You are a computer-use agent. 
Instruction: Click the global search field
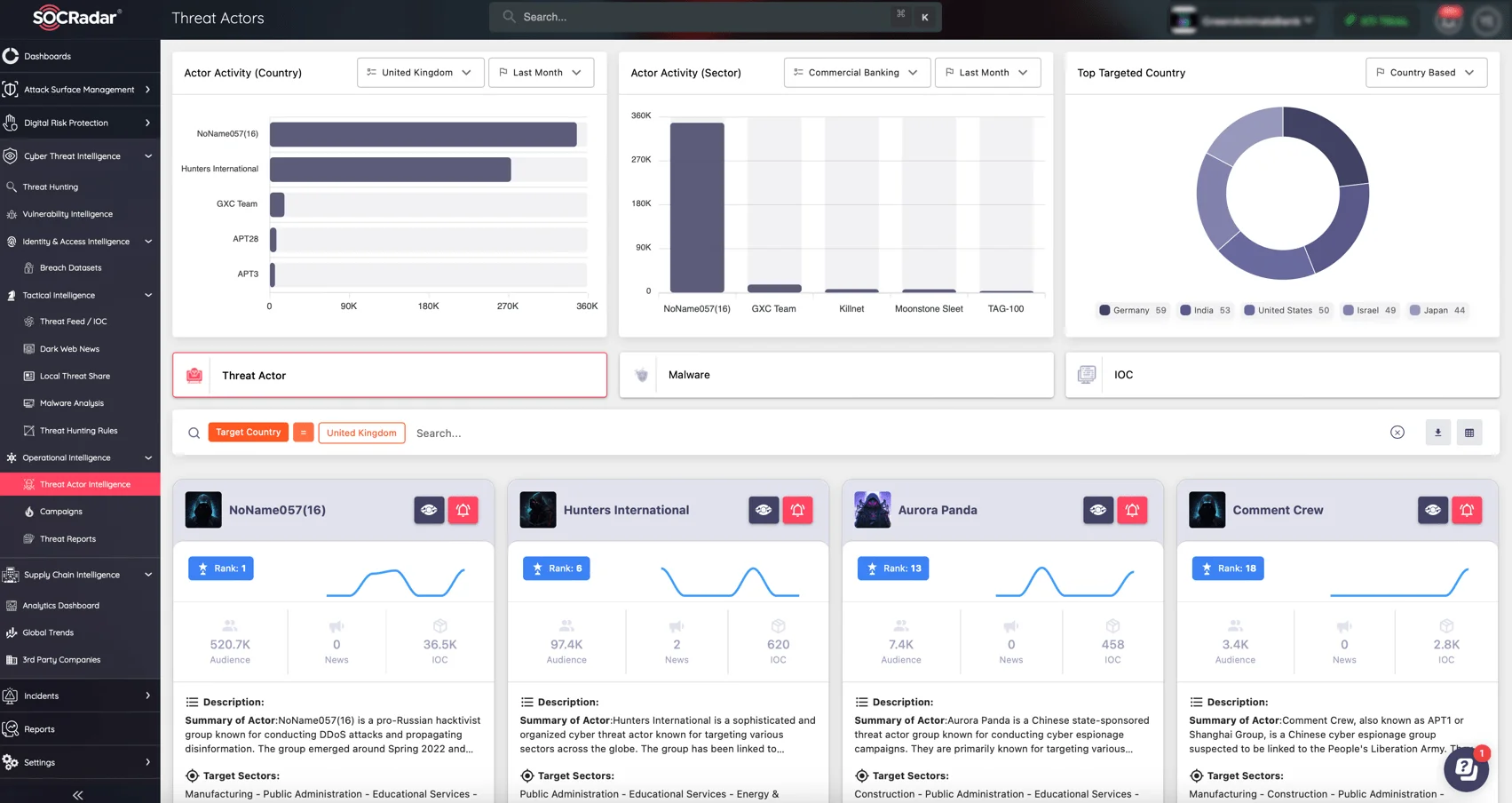pos(716,17)
